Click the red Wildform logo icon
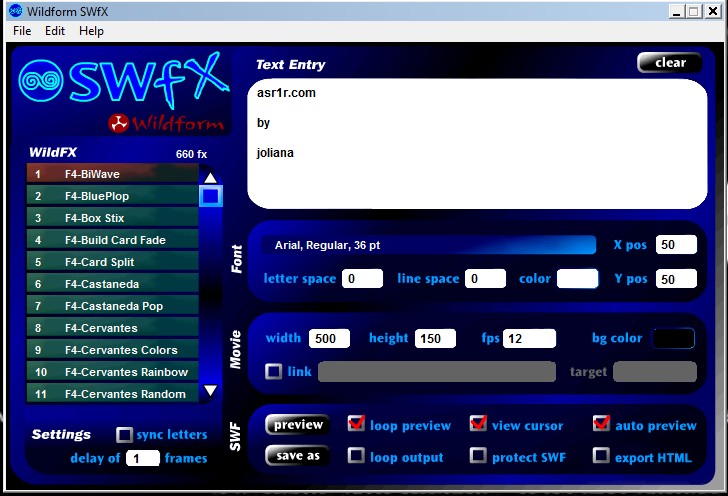The height and width of the screenshot is (496, 728). [x=118, y=124]
